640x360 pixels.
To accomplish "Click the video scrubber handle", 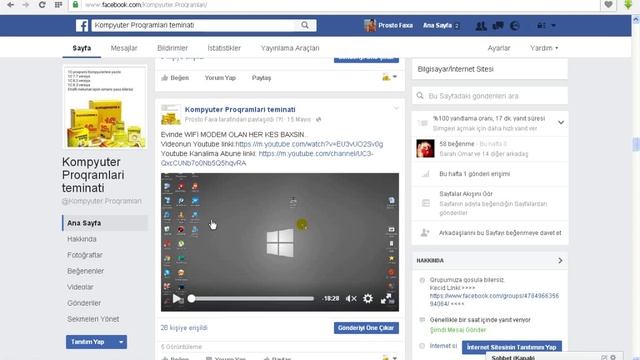I will (x=191, y=299).
